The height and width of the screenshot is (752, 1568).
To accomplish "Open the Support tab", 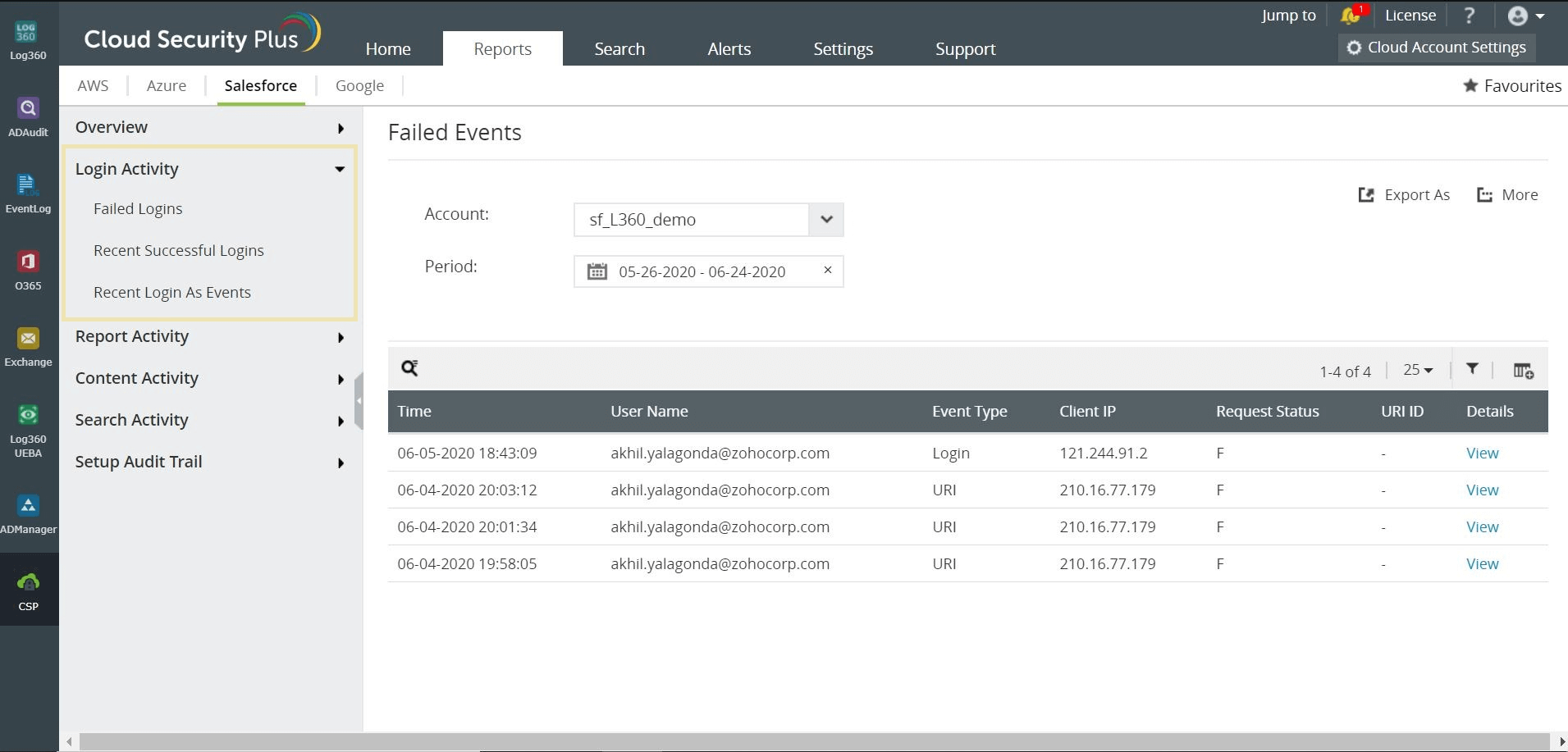I will [965, 48].
